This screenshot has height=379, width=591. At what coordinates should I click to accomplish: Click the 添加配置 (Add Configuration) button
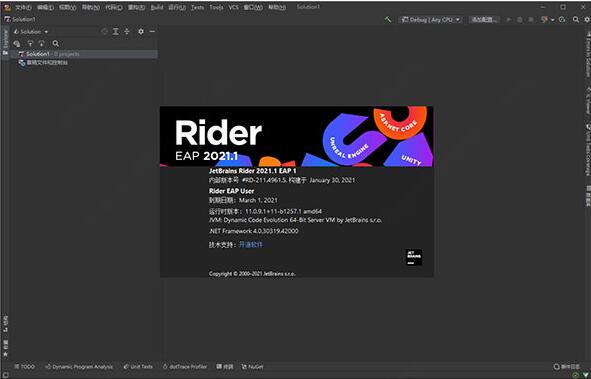pyautogui.click(x=485, y=20)
